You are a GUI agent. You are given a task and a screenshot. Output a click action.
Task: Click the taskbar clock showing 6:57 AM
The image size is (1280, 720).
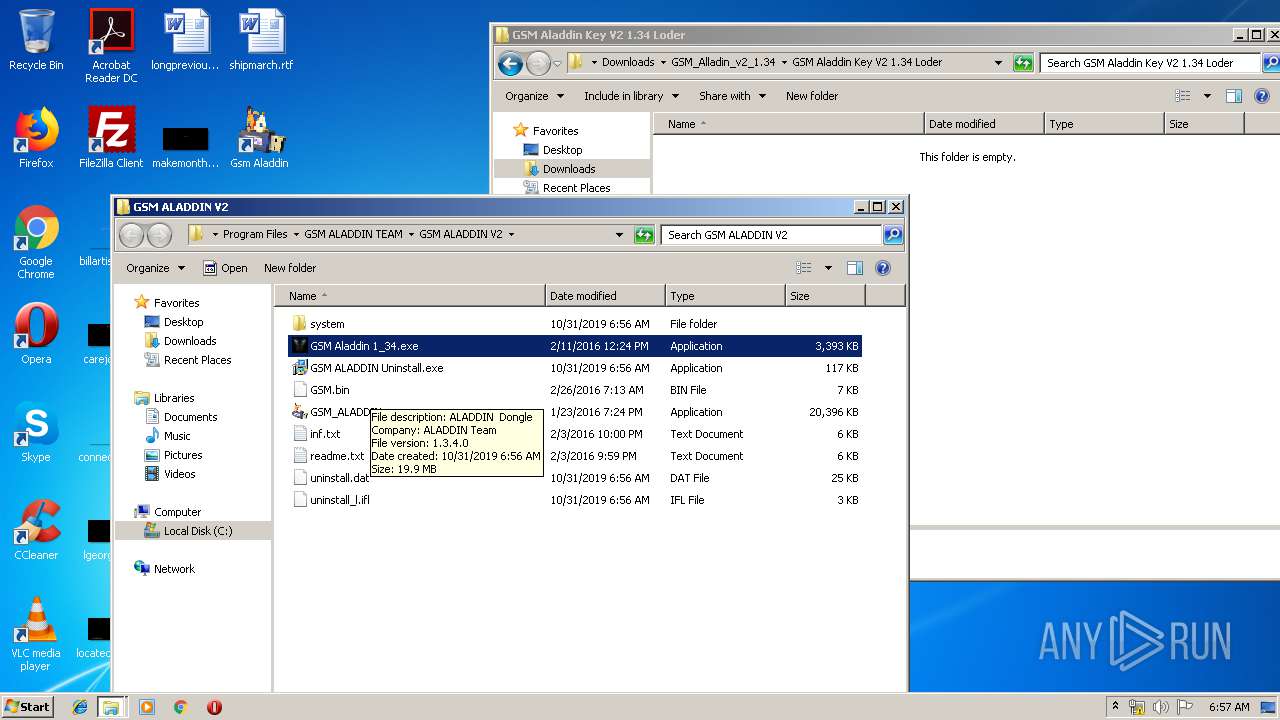(1229, 707)
